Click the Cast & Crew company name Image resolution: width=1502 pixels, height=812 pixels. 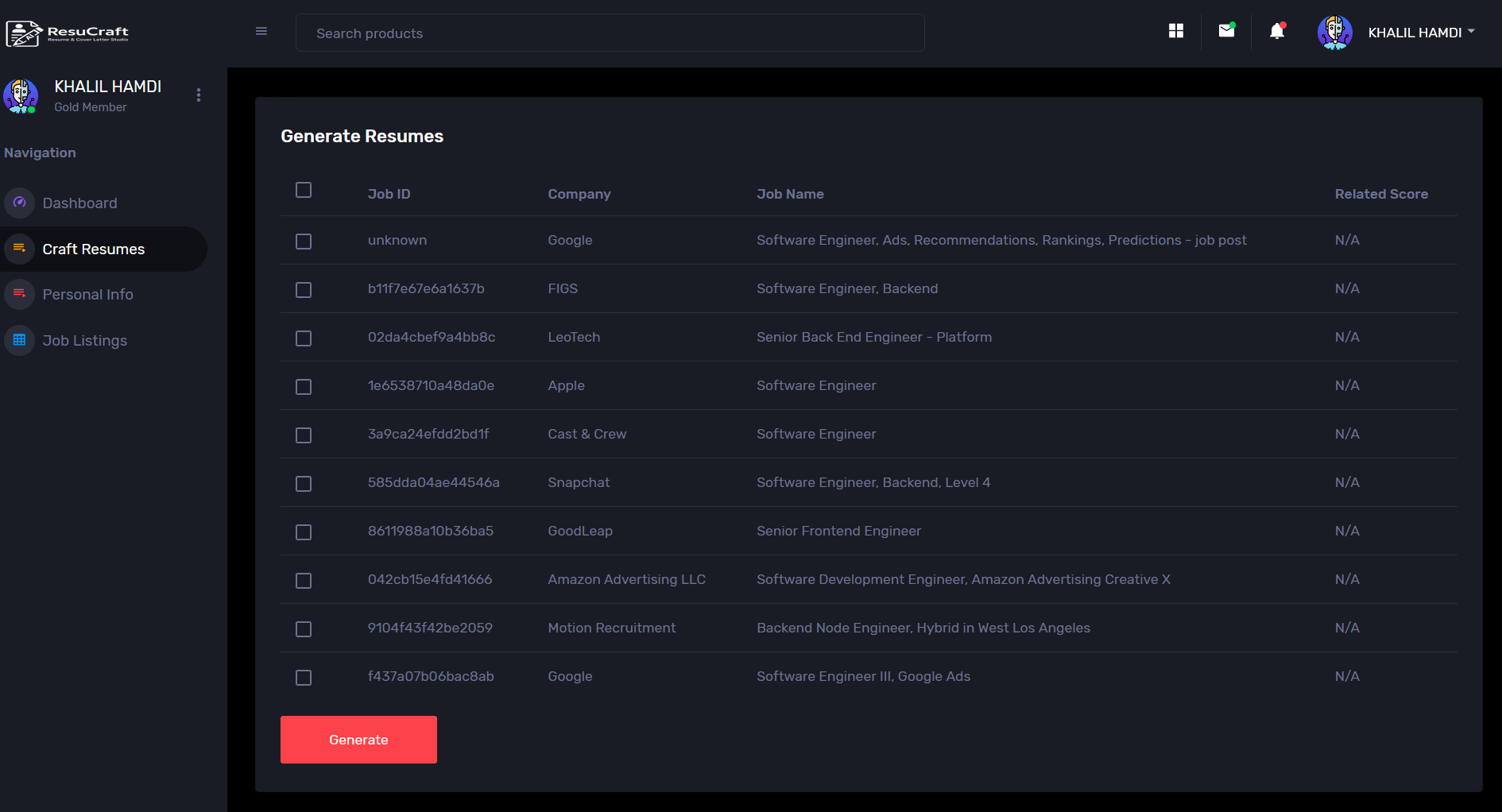click(587, 434)
